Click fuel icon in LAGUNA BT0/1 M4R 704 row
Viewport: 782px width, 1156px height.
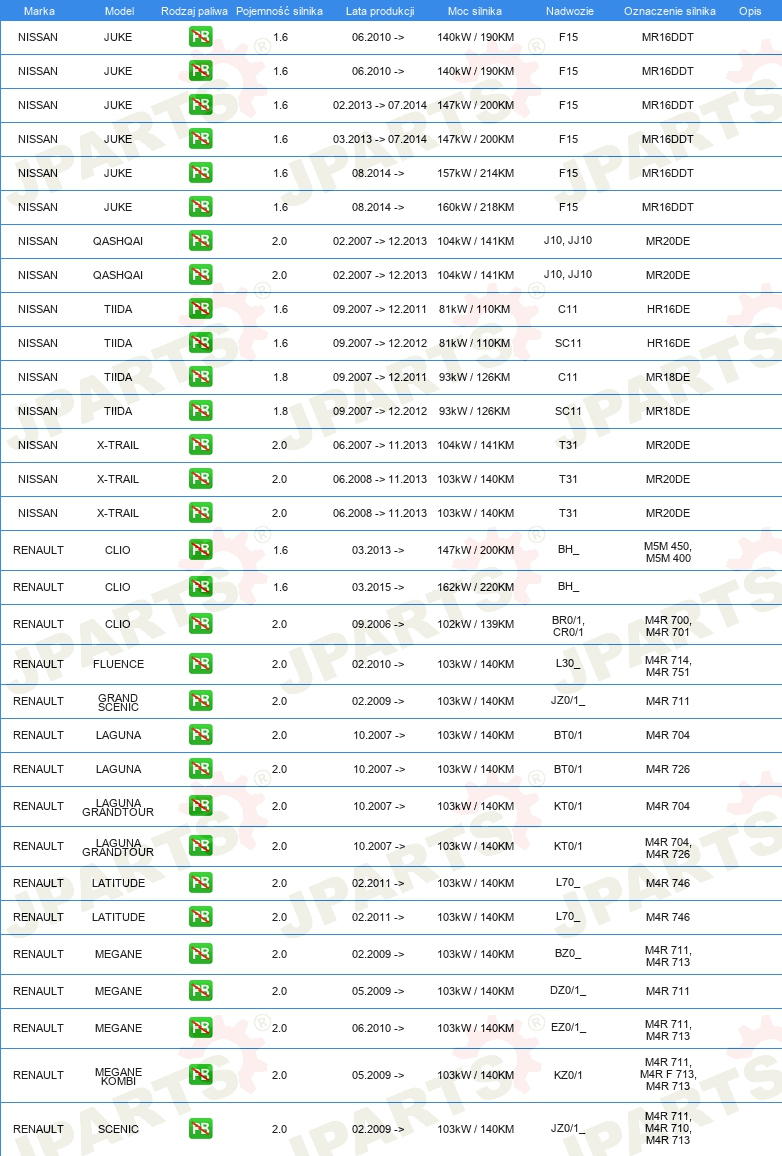pyautogui.click(x=200, y=734)
